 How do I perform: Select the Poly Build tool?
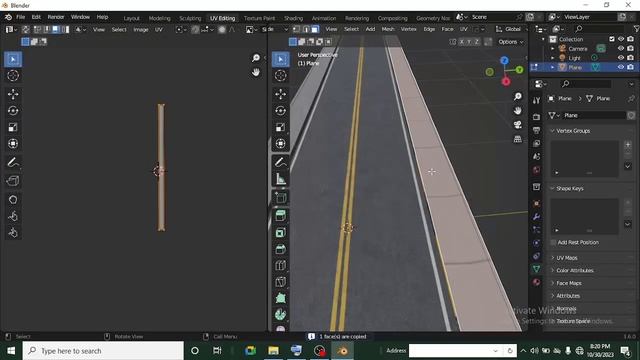point(280,298)
